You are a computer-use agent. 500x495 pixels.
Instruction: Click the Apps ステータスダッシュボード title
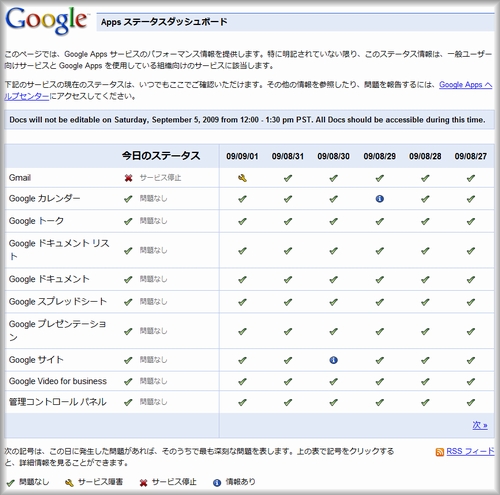coord(164,22)
